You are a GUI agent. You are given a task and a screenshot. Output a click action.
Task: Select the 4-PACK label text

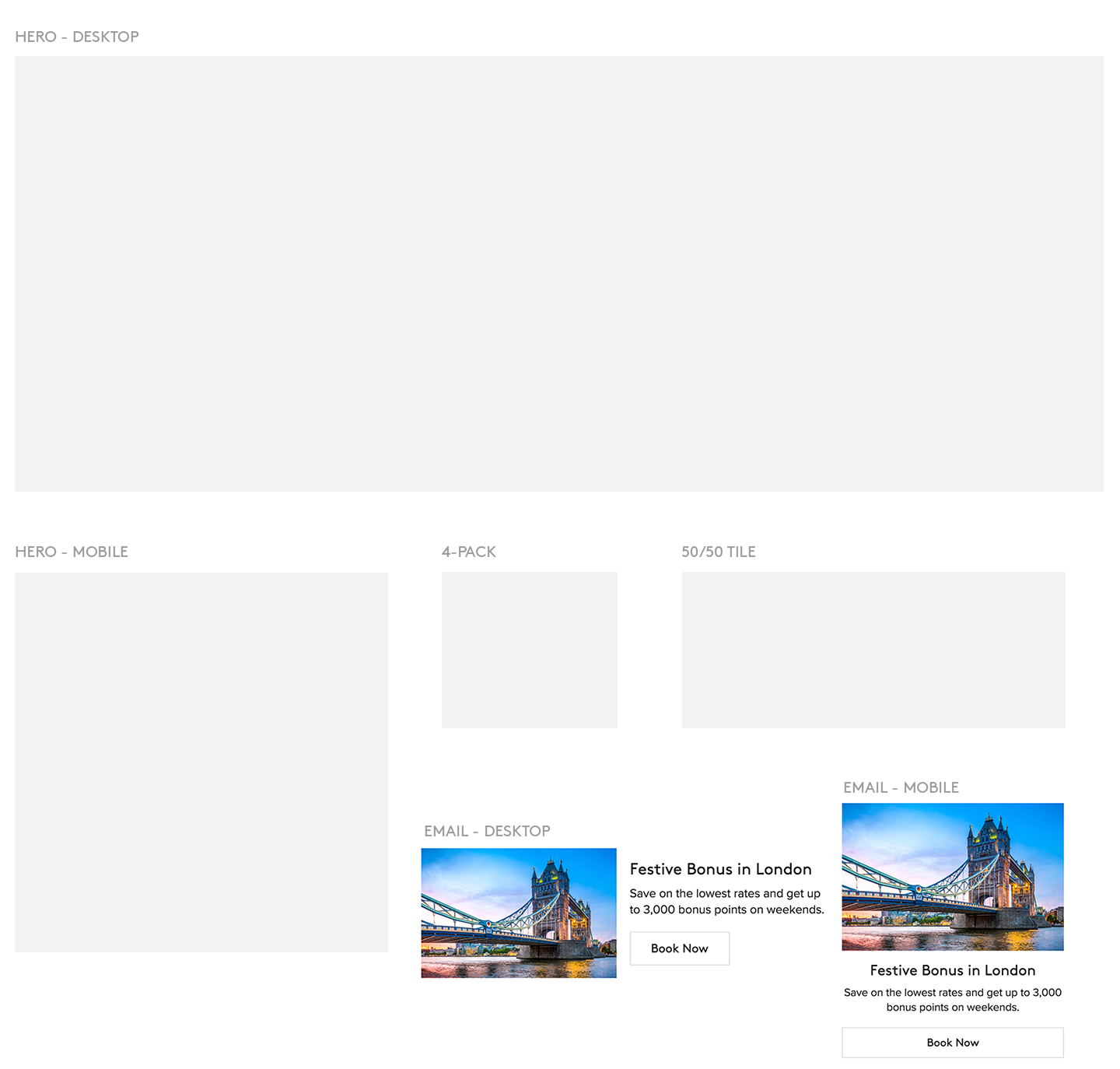click(x=468, y=552)
